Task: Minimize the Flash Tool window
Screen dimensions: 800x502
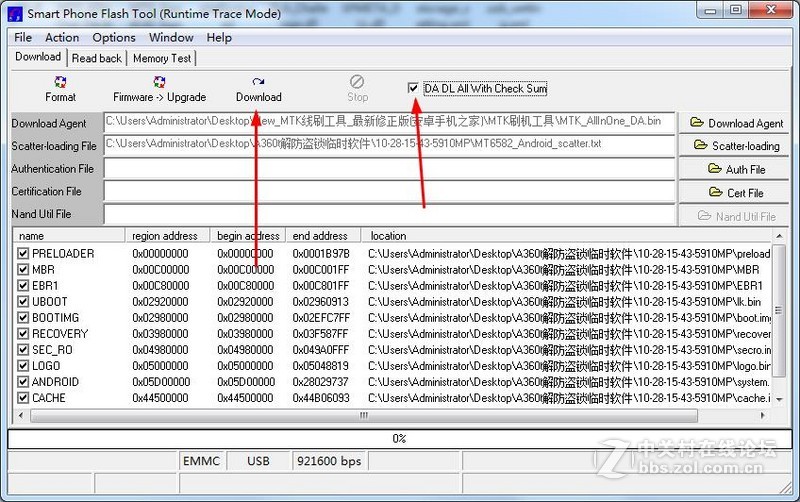Action: coord(710,10)
